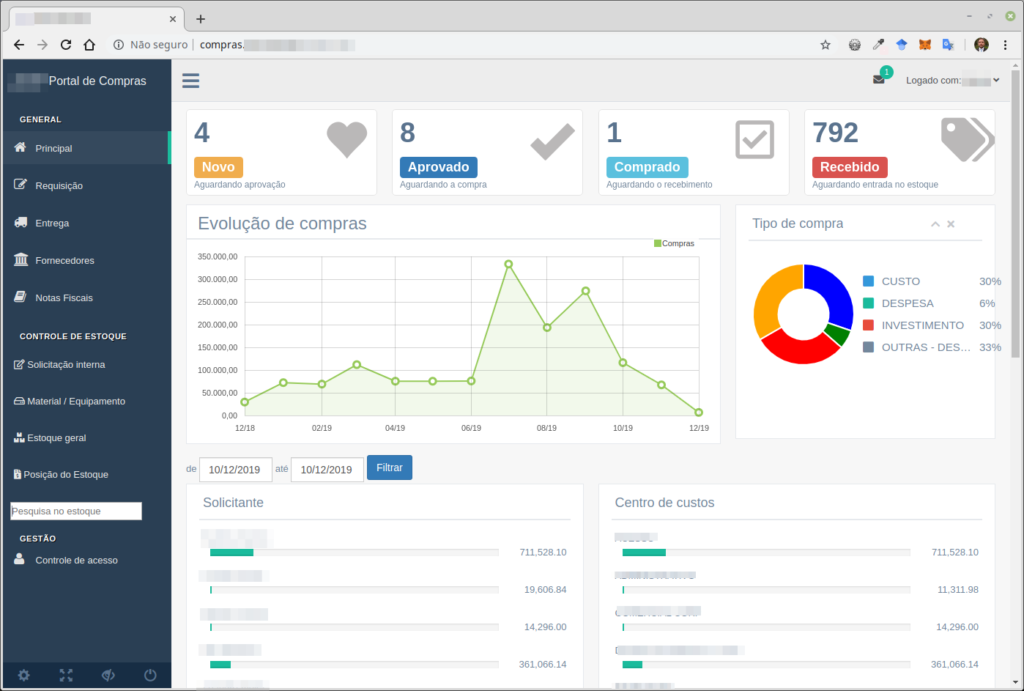Click the blue CUSTO legend swatch

tap(868, 282)
